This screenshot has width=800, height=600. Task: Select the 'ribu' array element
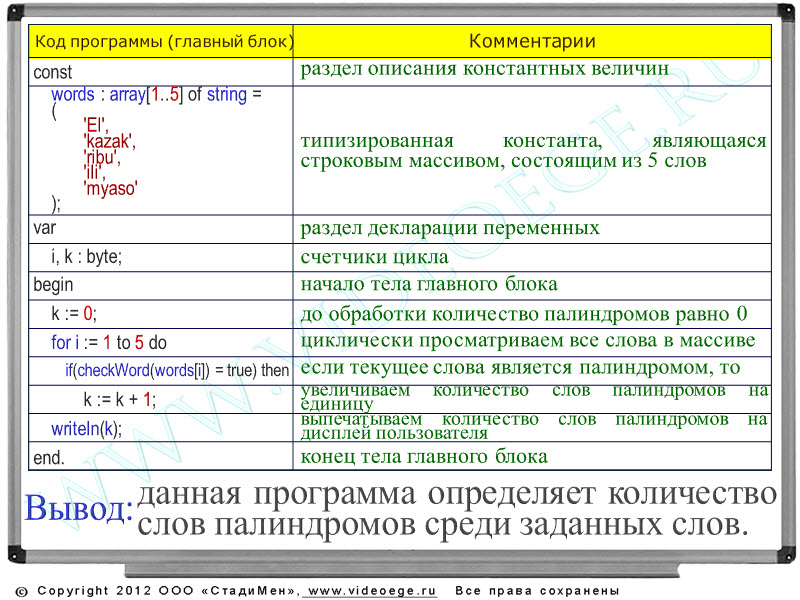(x=102, y=157)
